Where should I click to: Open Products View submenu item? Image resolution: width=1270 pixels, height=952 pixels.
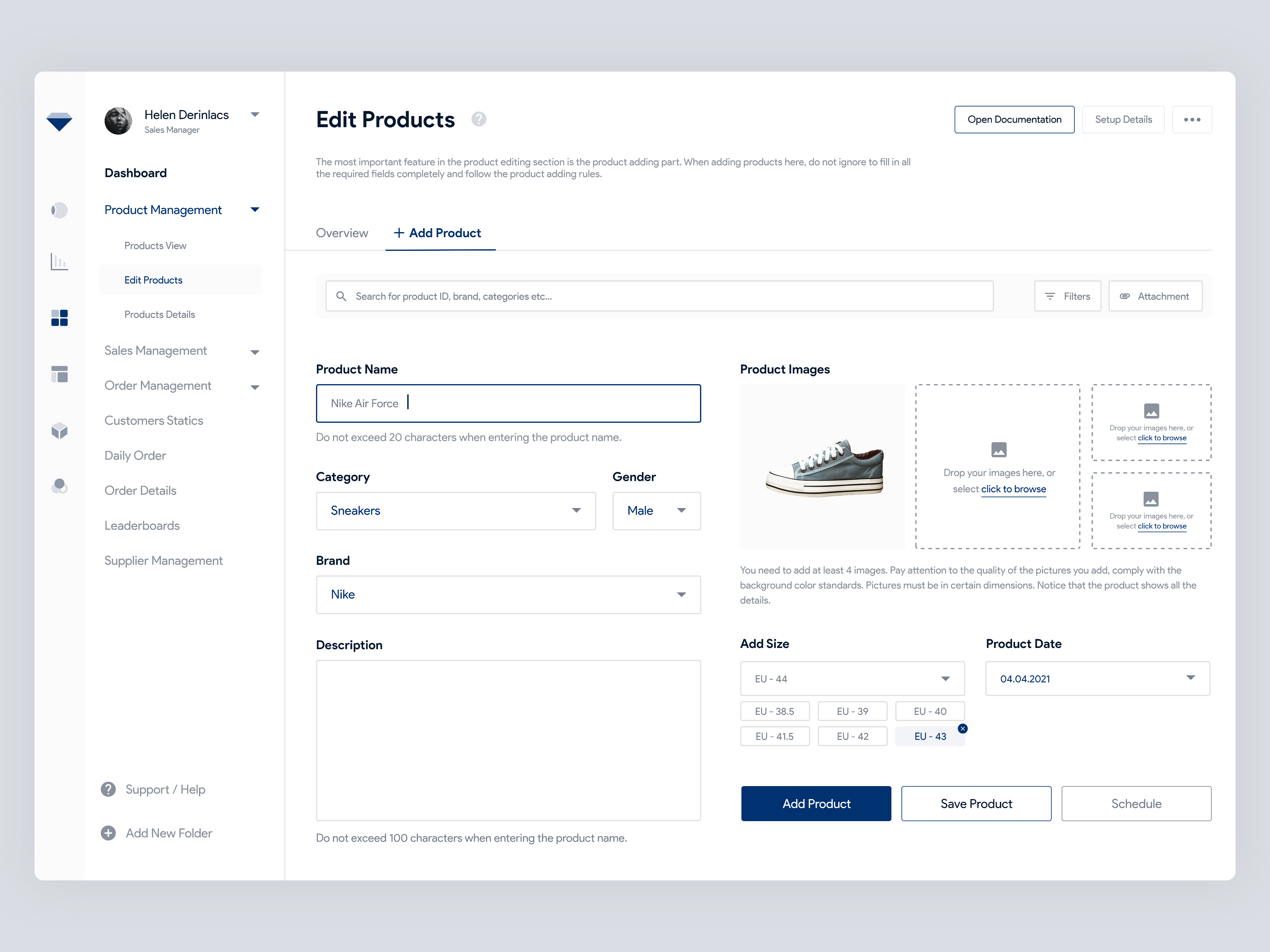pyautogui.click(x=155, y=246)
